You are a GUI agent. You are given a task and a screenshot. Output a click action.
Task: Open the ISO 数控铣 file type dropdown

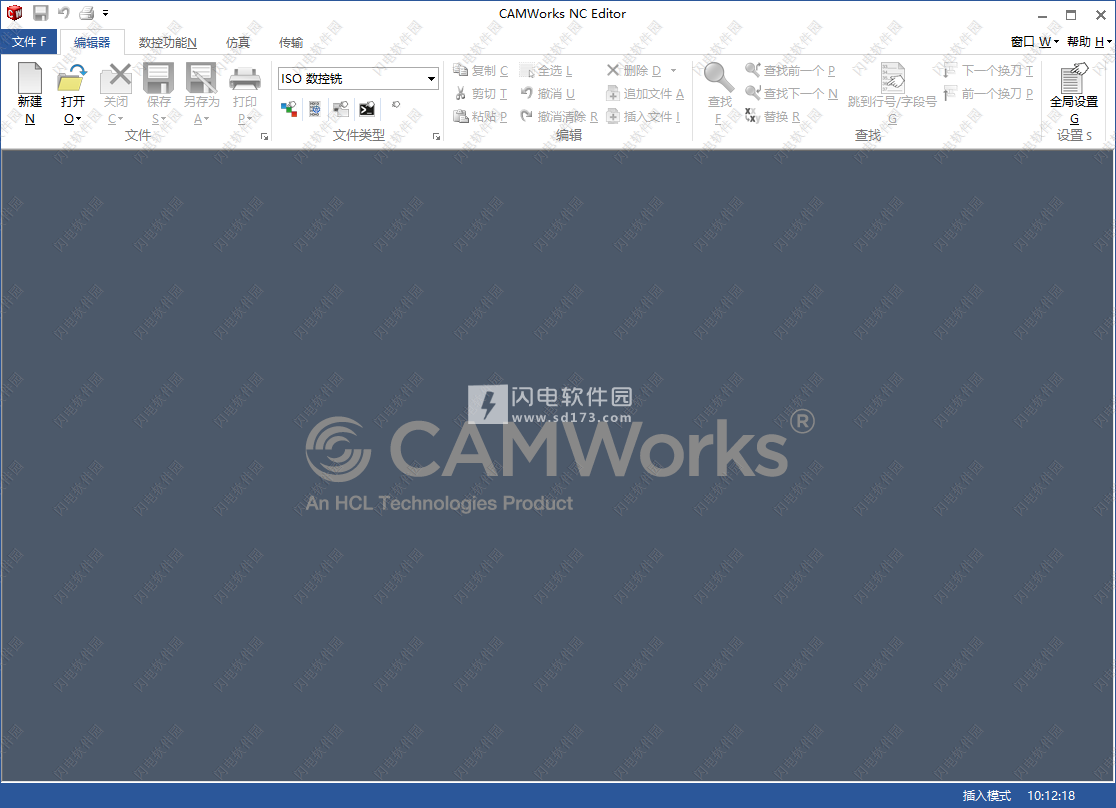tap(431, 78)
